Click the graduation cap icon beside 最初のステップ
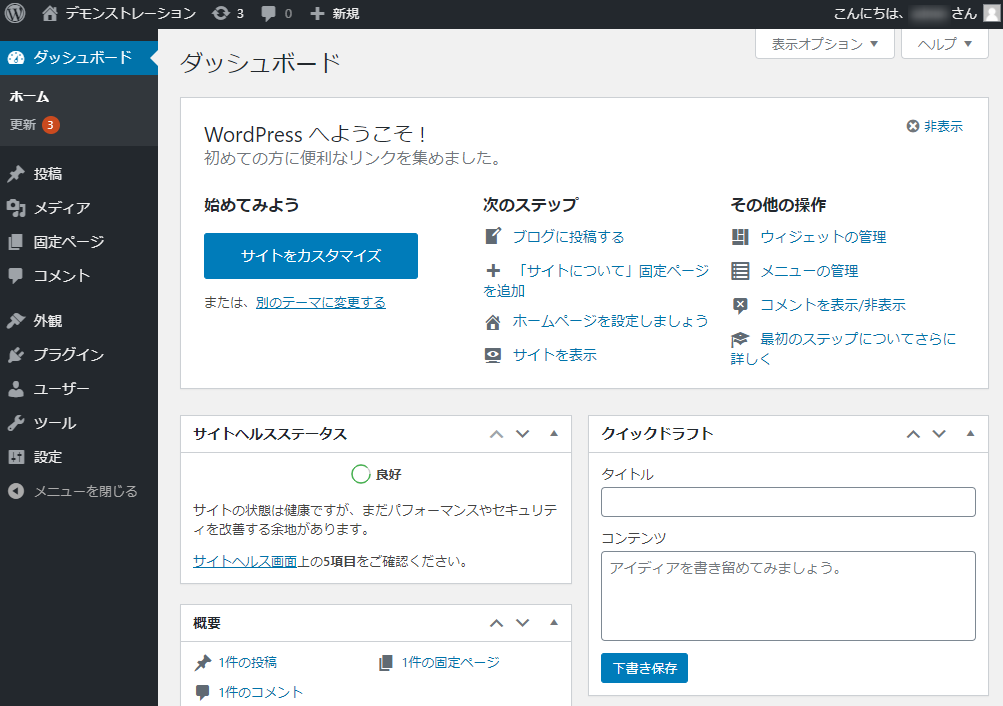Image resolution: width=1003 pixels, height=706 pixels. coord(740,339)
